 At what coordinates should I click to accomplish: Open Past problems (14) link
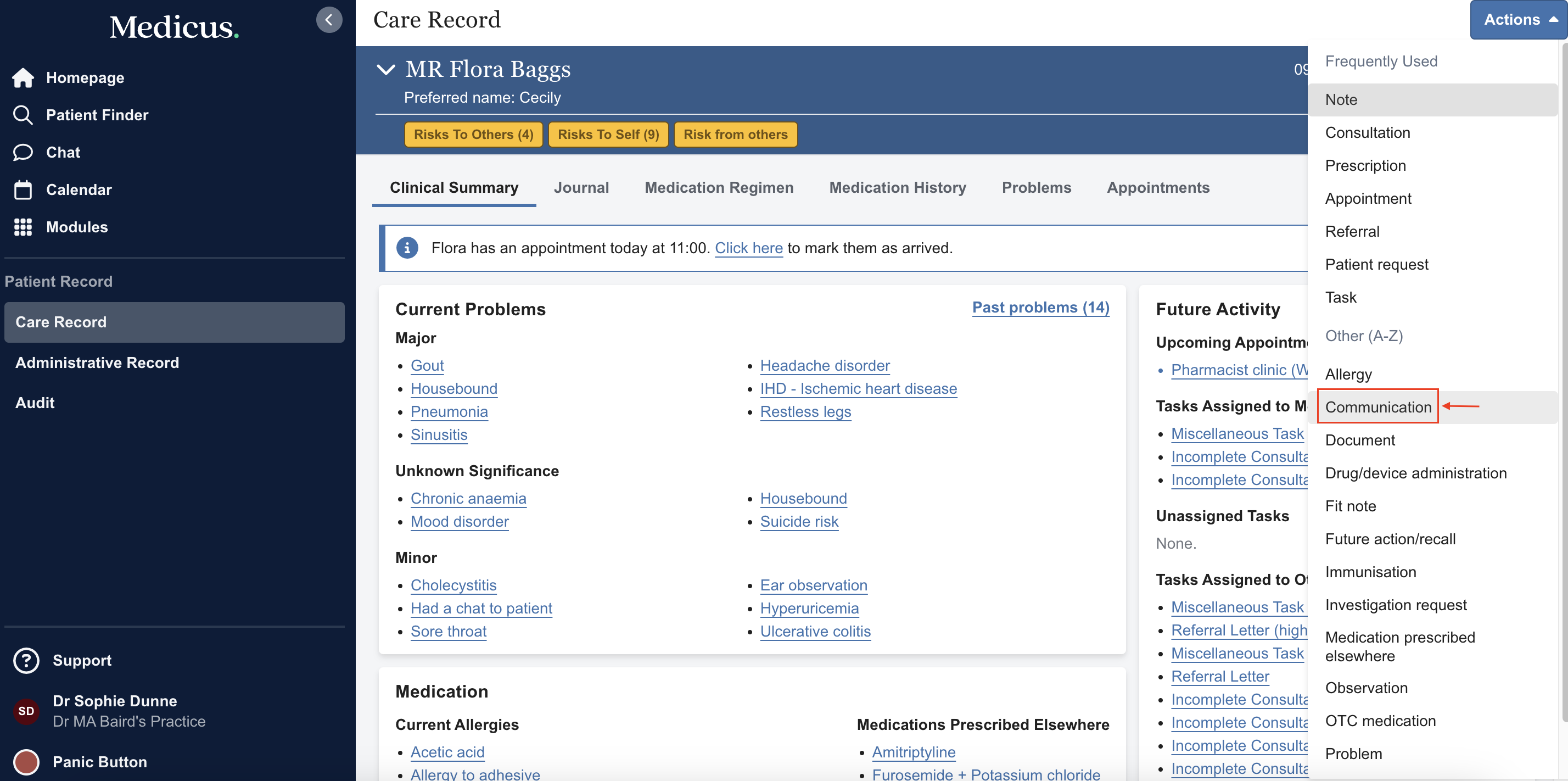tap(1040, 308)
